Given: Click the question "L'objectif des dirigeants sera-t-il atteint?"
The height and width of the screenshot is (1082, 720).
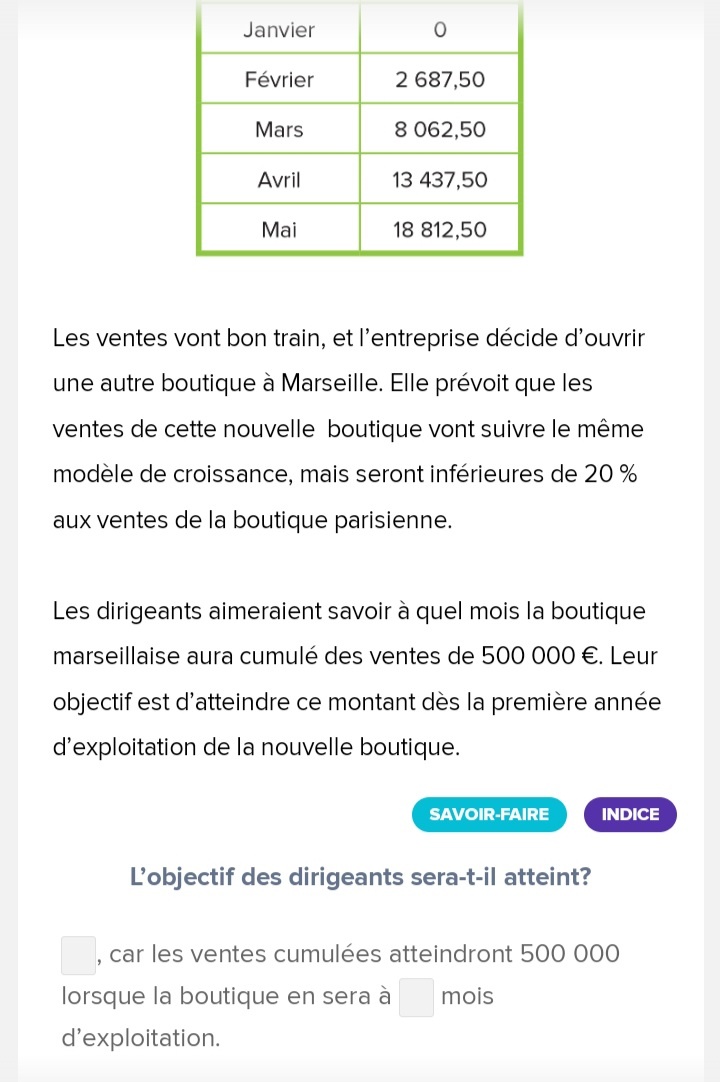Looking at the screenshot, I should pos(360,877).
